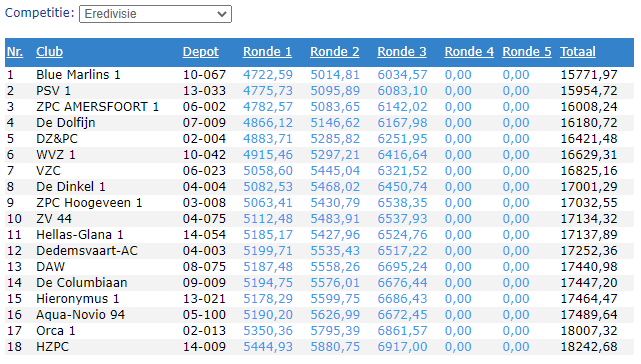Screen dimensions: 641x364
Task: Open HZPC Ronde 3 score 6917,00
Action: [x=402, y=347]
